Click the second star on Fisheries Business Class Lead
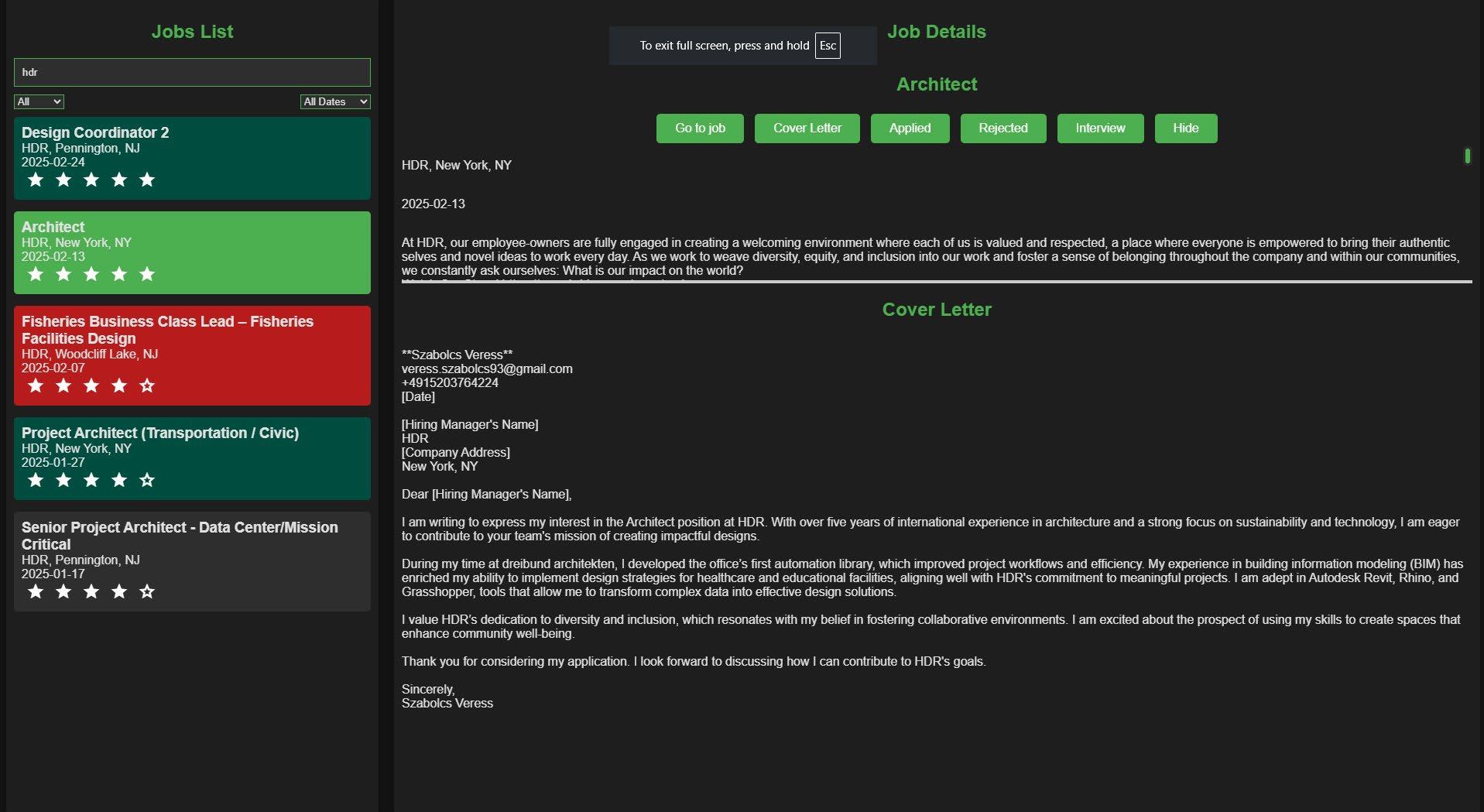Viewport: 1484px width, 812px height. coord(63,386)
